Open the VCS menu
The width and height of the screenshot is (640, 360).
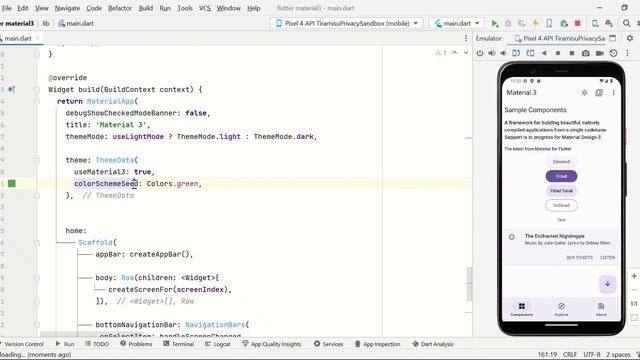point(204,8)
